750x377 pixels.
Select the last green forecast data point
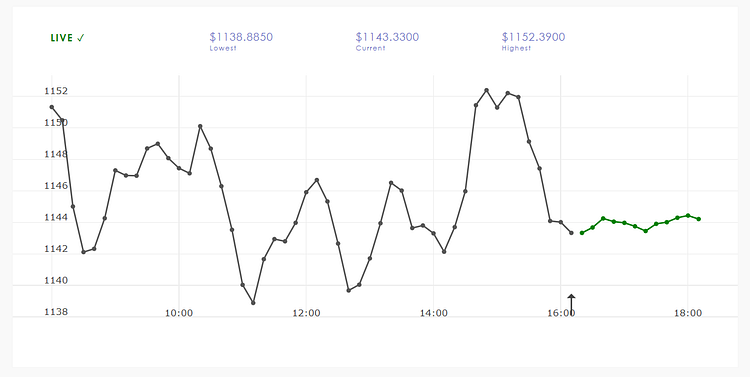699,219
